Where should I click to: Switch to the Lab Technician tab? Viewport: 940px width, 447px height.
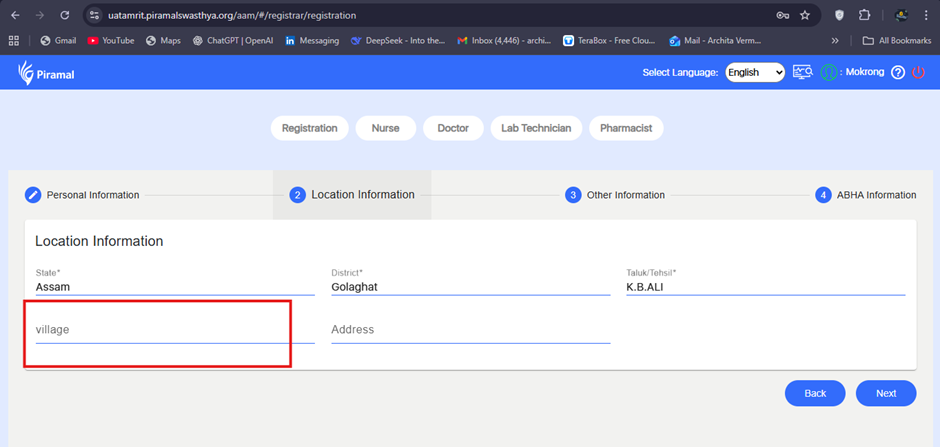(536, 128)
